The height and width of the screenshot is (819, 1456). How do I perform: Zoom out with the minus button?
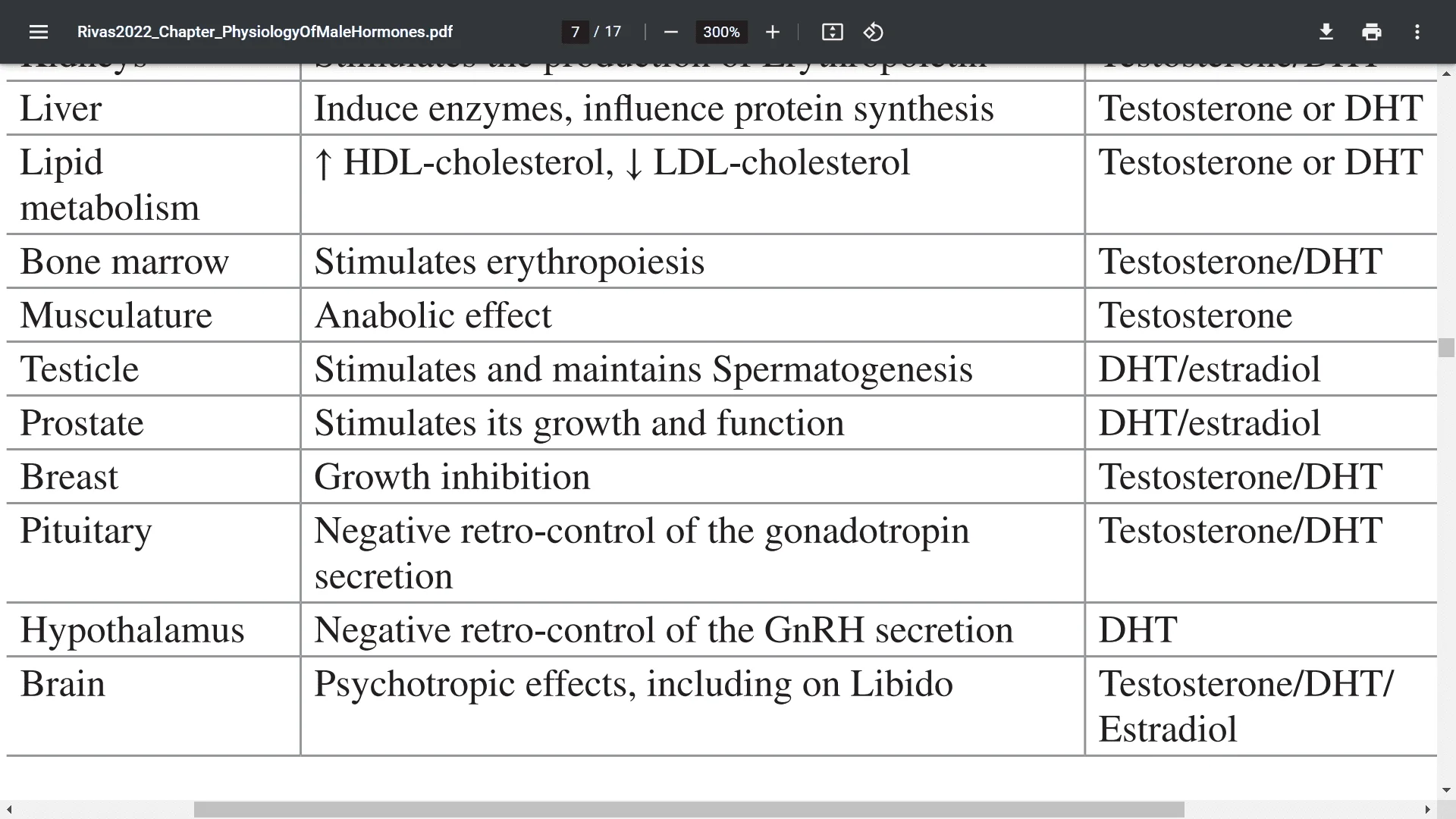coord(670,32)
